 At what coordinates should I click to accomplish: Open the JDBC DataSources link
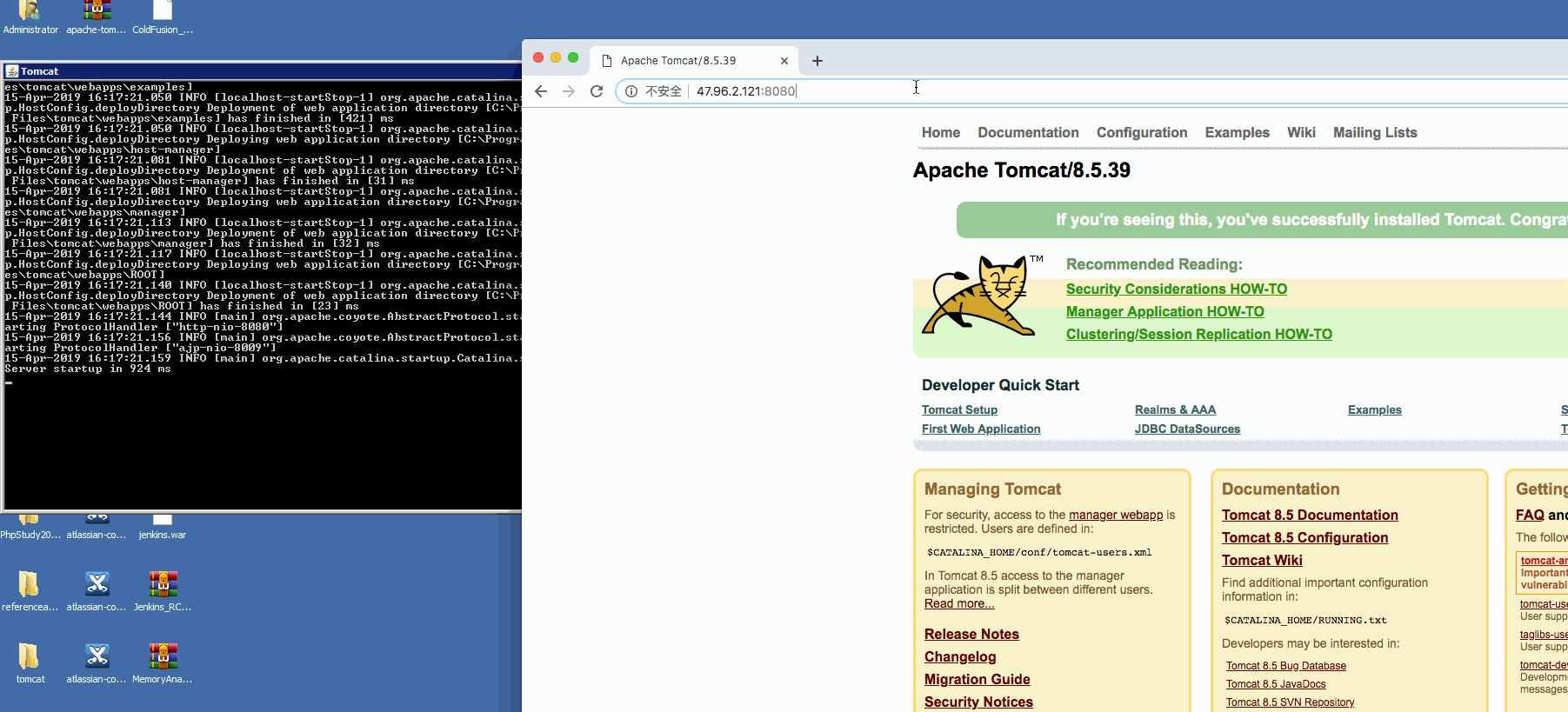pyautogui.click(x=1187, y=429)
